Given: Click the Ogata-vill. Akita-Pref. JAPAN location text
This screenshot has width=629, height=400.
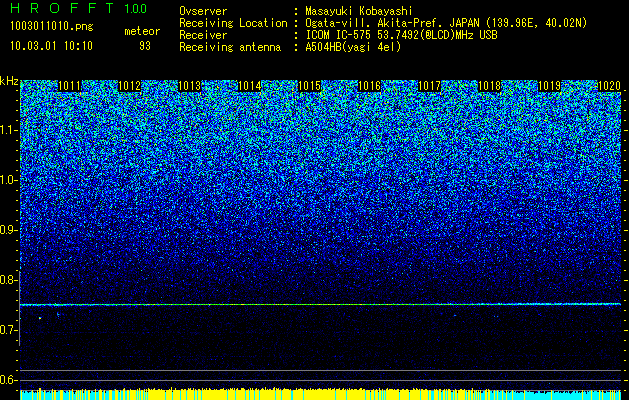Looking at the screenshot, I should [x=446, y=23].
